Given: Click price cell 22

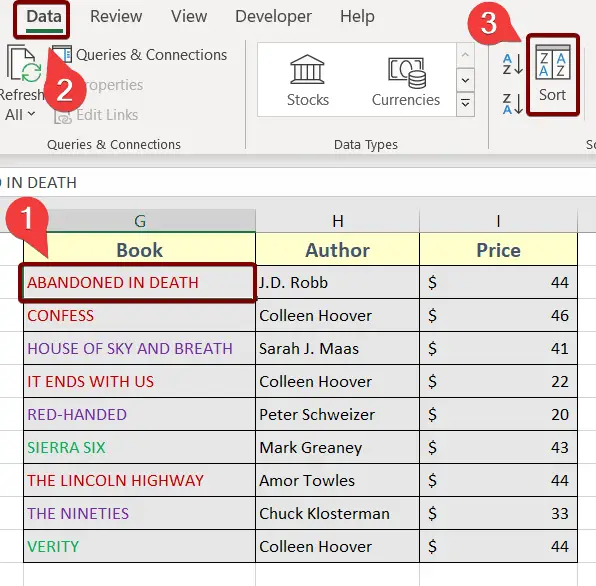Looking at the screenshot, I should tap(498, 382).
